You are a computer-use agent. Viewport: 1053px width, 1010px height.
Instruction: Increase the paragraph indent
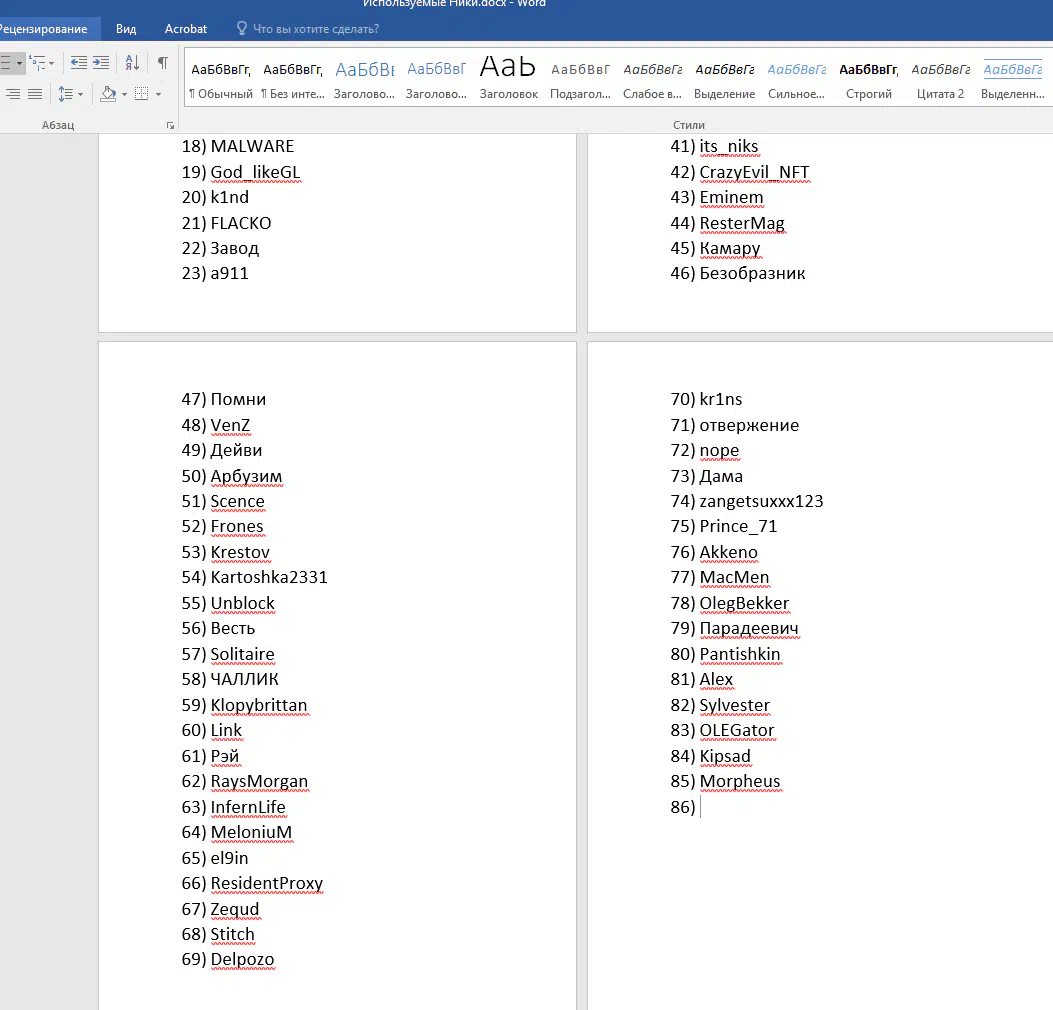[101, 62]
